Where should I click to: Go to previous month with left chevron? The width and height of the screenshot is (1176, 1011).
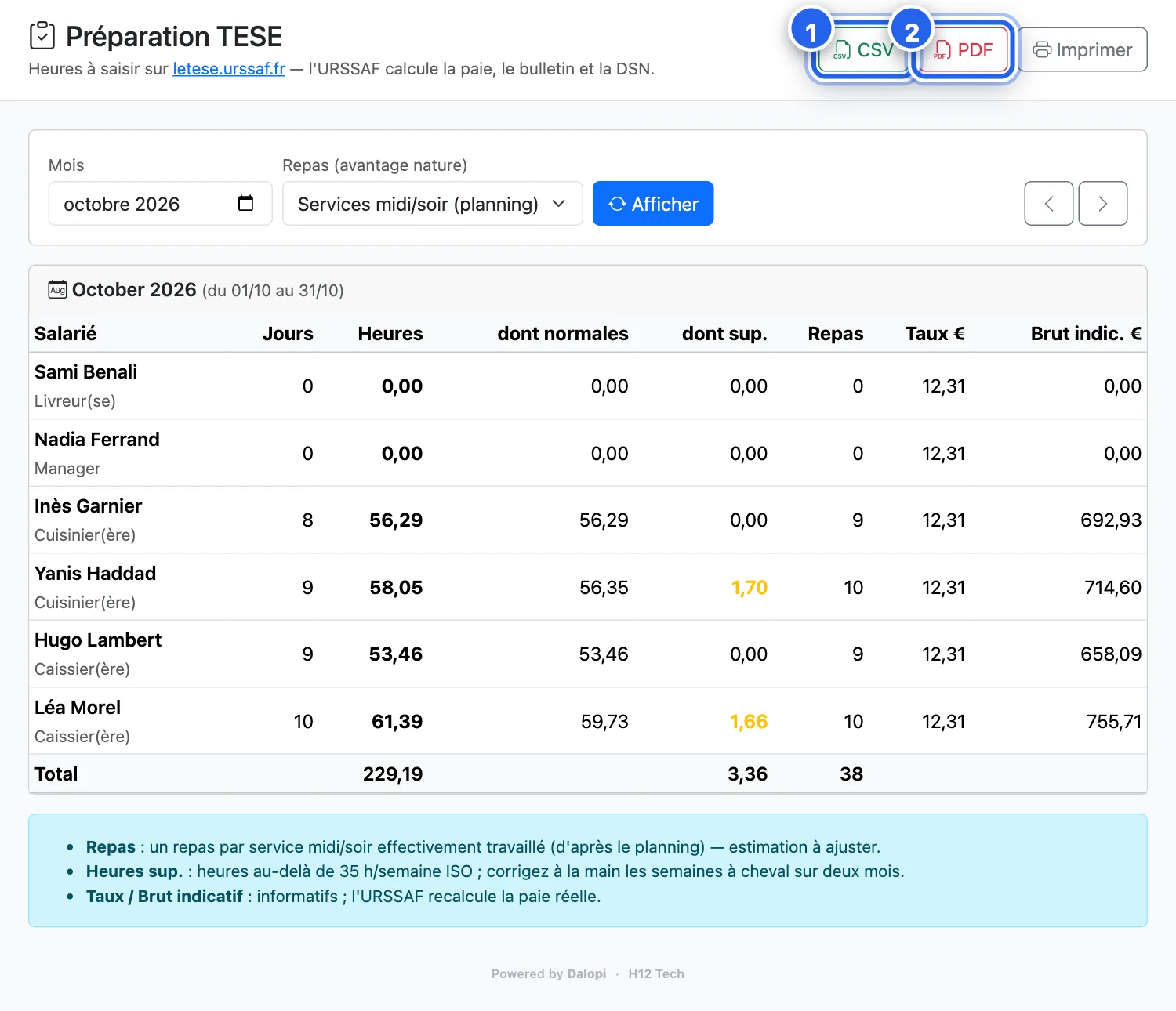tap(1048, 204)
